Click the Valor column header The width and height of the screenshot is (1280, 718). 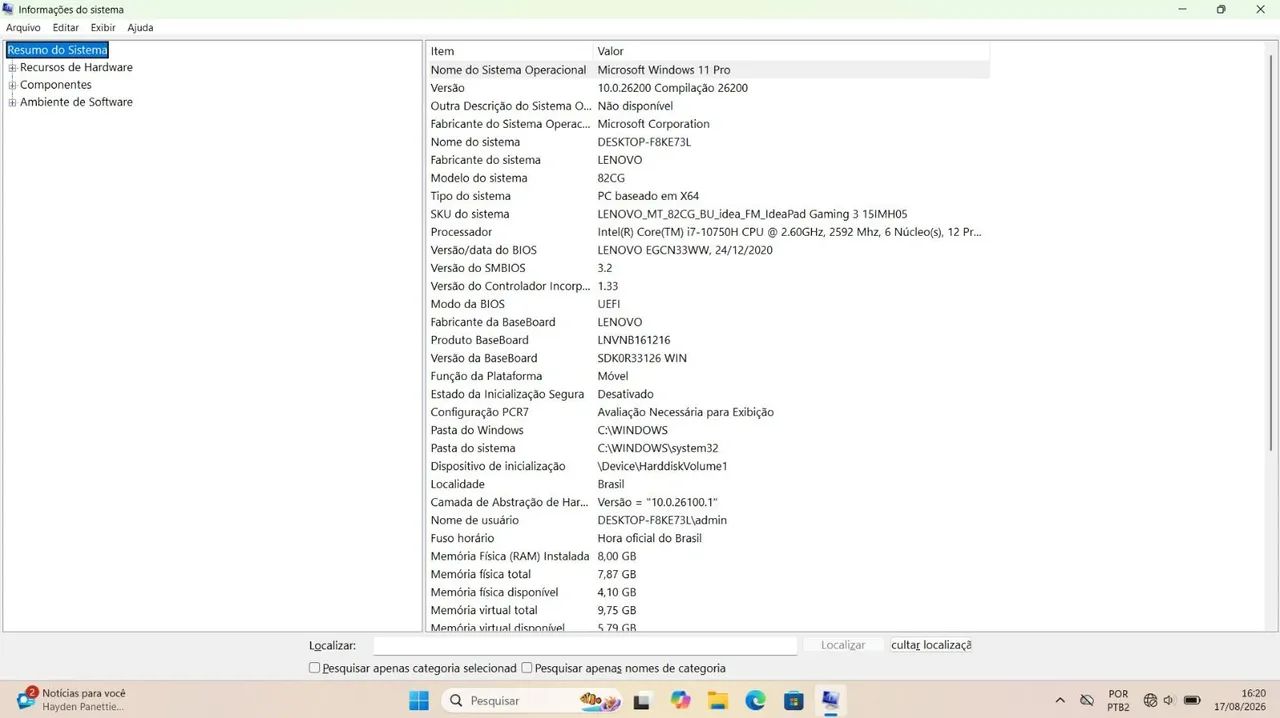click(791, 51)
